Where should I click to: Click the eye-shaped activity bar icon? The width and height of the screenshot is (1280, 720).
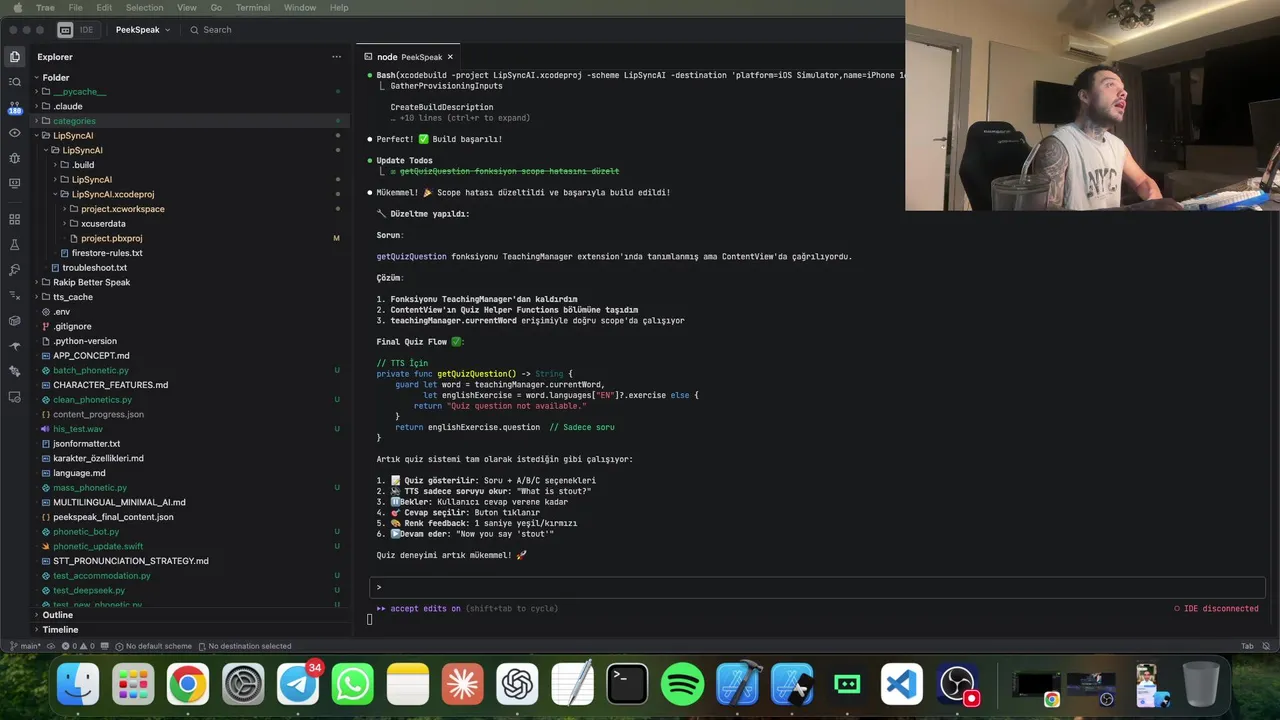(x=14, y=133)
